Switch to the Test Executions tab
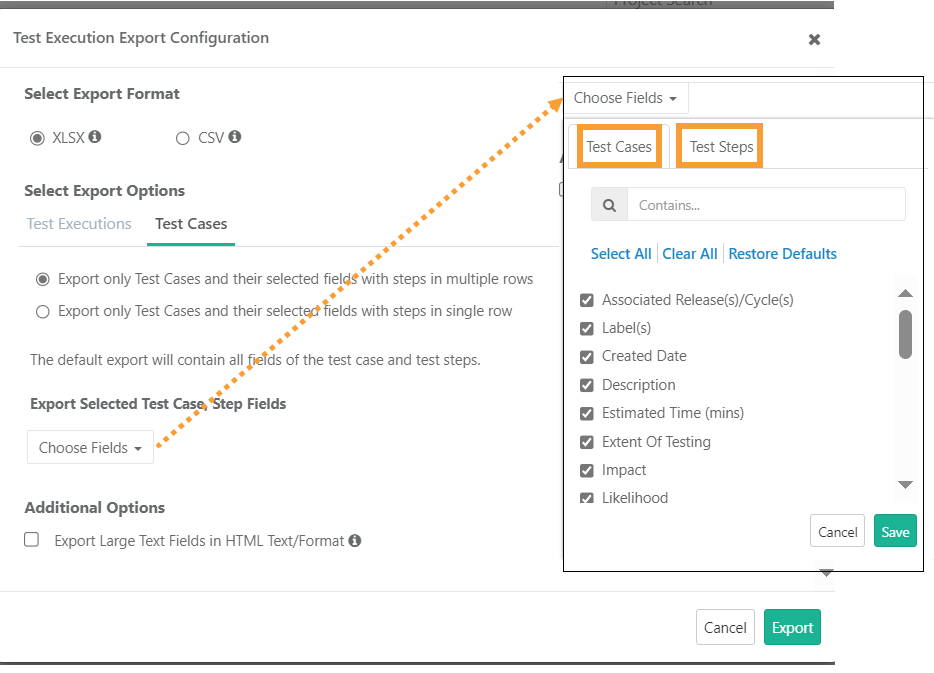Viewport: 934px width, 673px height. click(x=79, y=224)
